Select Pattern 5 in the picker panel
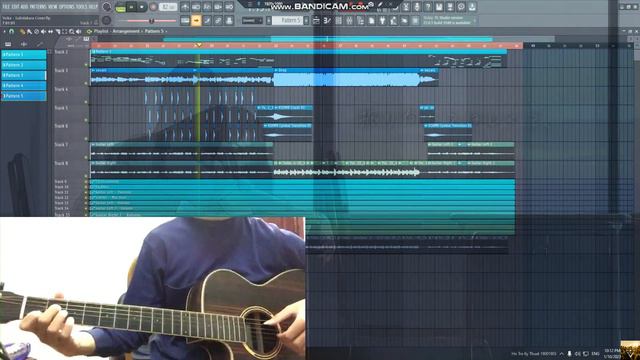The height and width of the screenshot is (360, 640). 24,96
